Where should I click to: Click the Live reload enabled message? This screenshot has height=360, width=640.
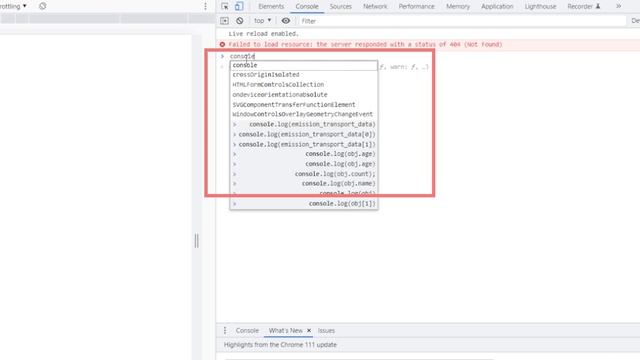[x=263, y=34]
